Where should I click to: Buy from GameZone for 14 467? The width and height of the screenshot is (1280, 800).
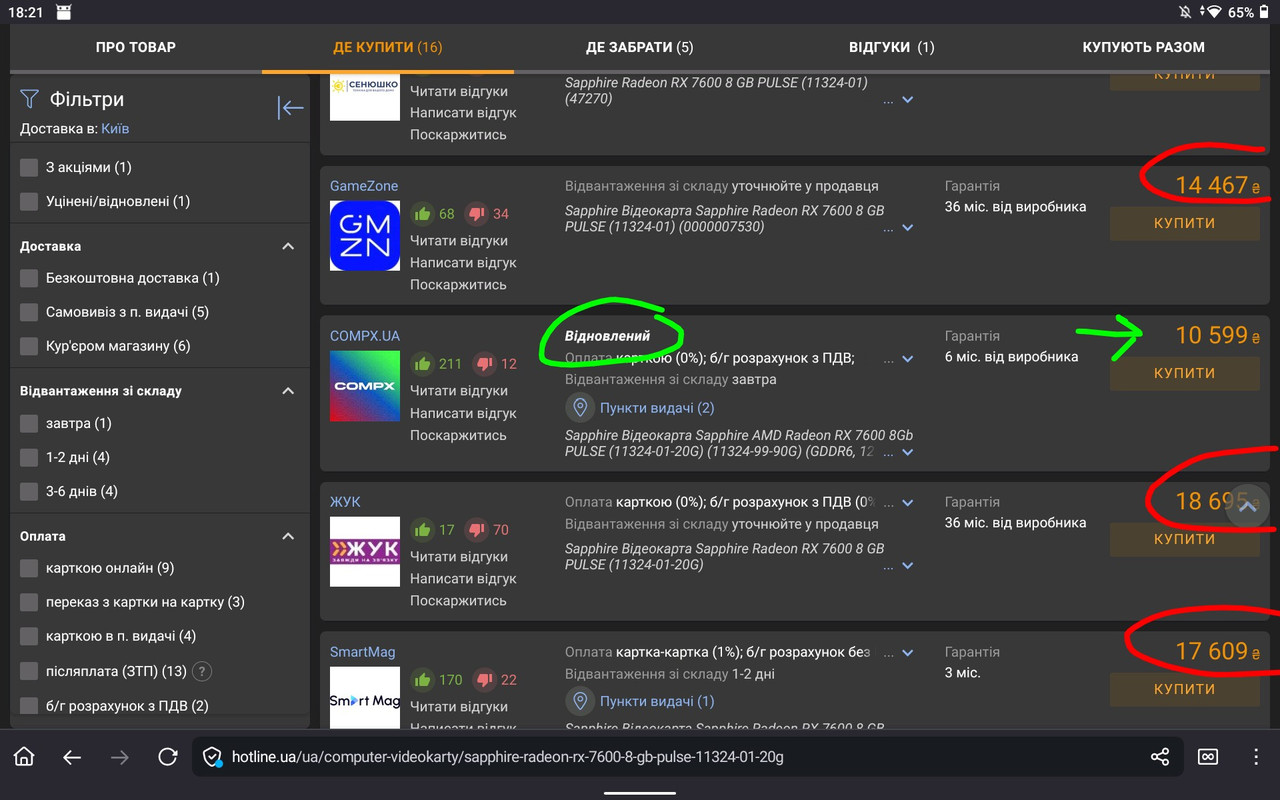point(1184,223)
